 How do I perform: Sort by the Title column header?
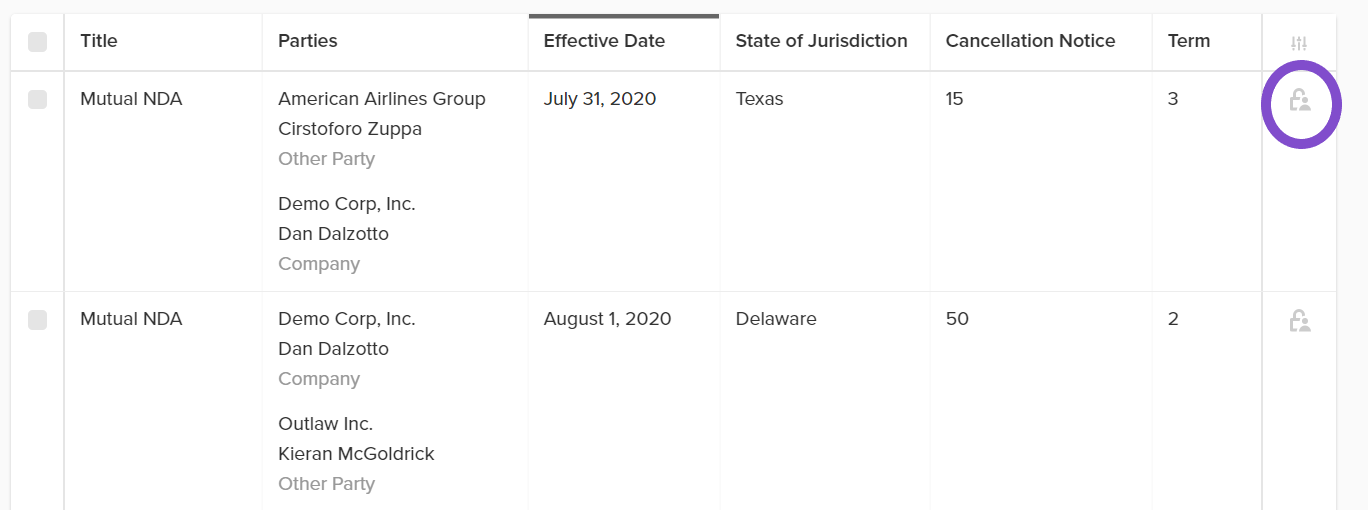[x=99, y=41]
